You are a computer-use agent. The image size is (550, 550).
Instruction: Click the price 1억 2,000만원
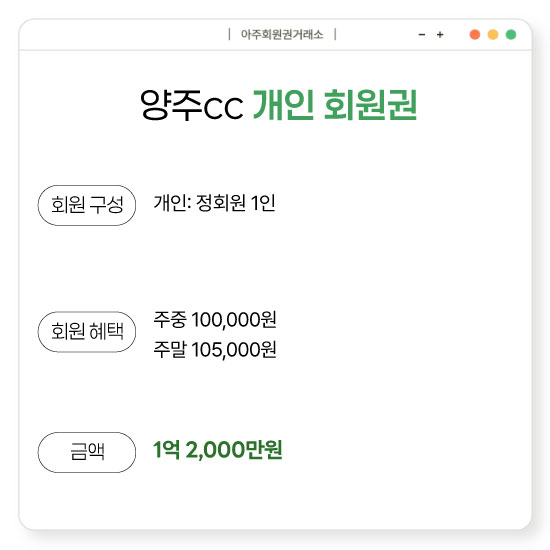(x=217, y=450)
